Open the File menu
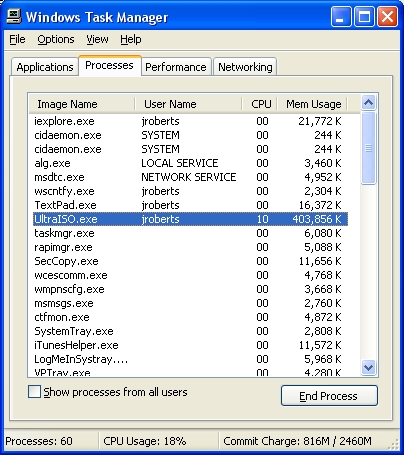This screenshot has height=455, width=404. coord(17,39)
